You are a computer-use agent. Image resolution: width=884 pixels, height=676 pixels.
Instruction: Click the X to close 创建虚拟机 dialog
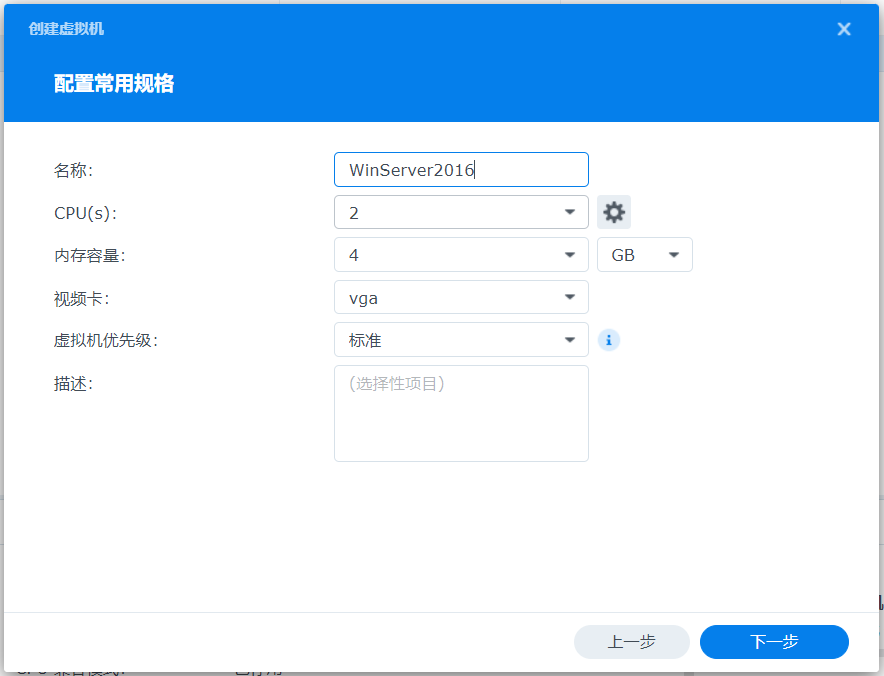(x=844, y=29)
